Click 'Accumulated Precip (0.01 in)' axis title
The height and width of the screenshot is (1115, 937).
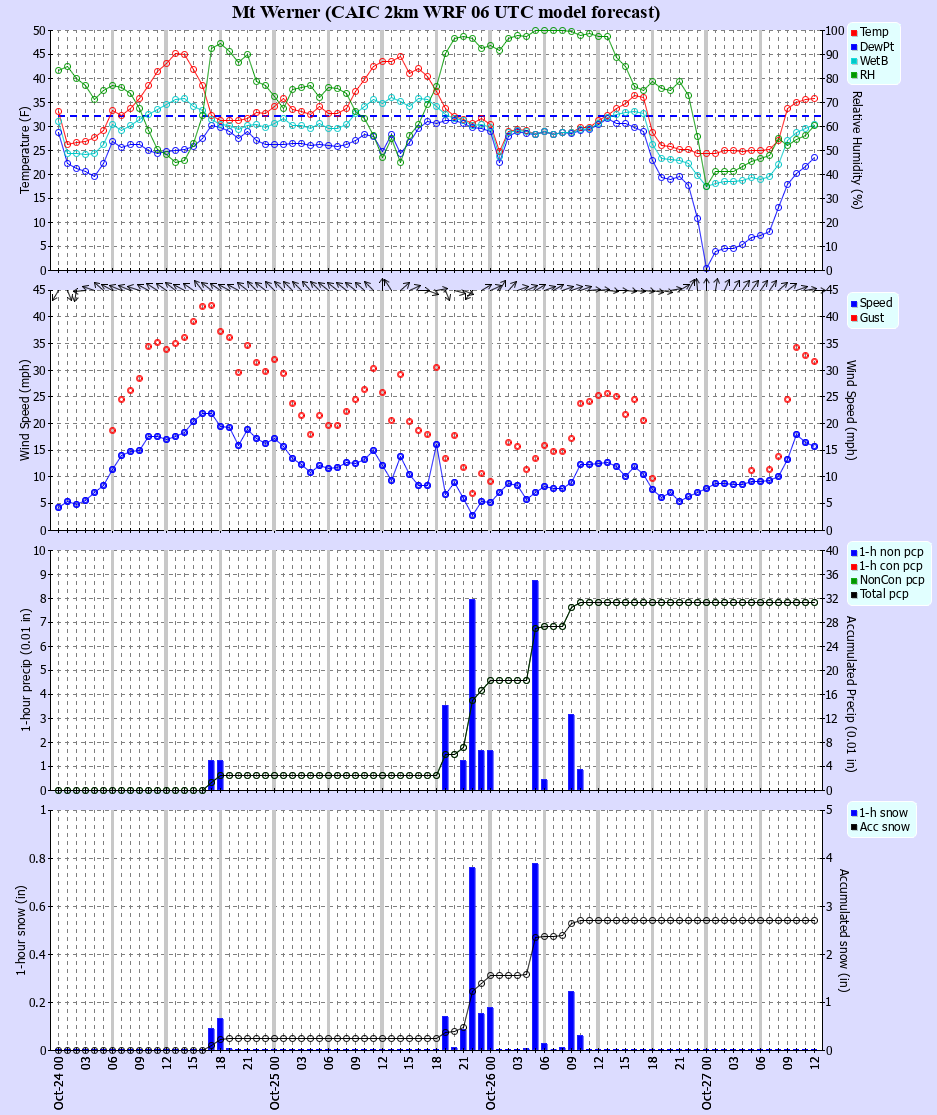[x=850, y=693]
